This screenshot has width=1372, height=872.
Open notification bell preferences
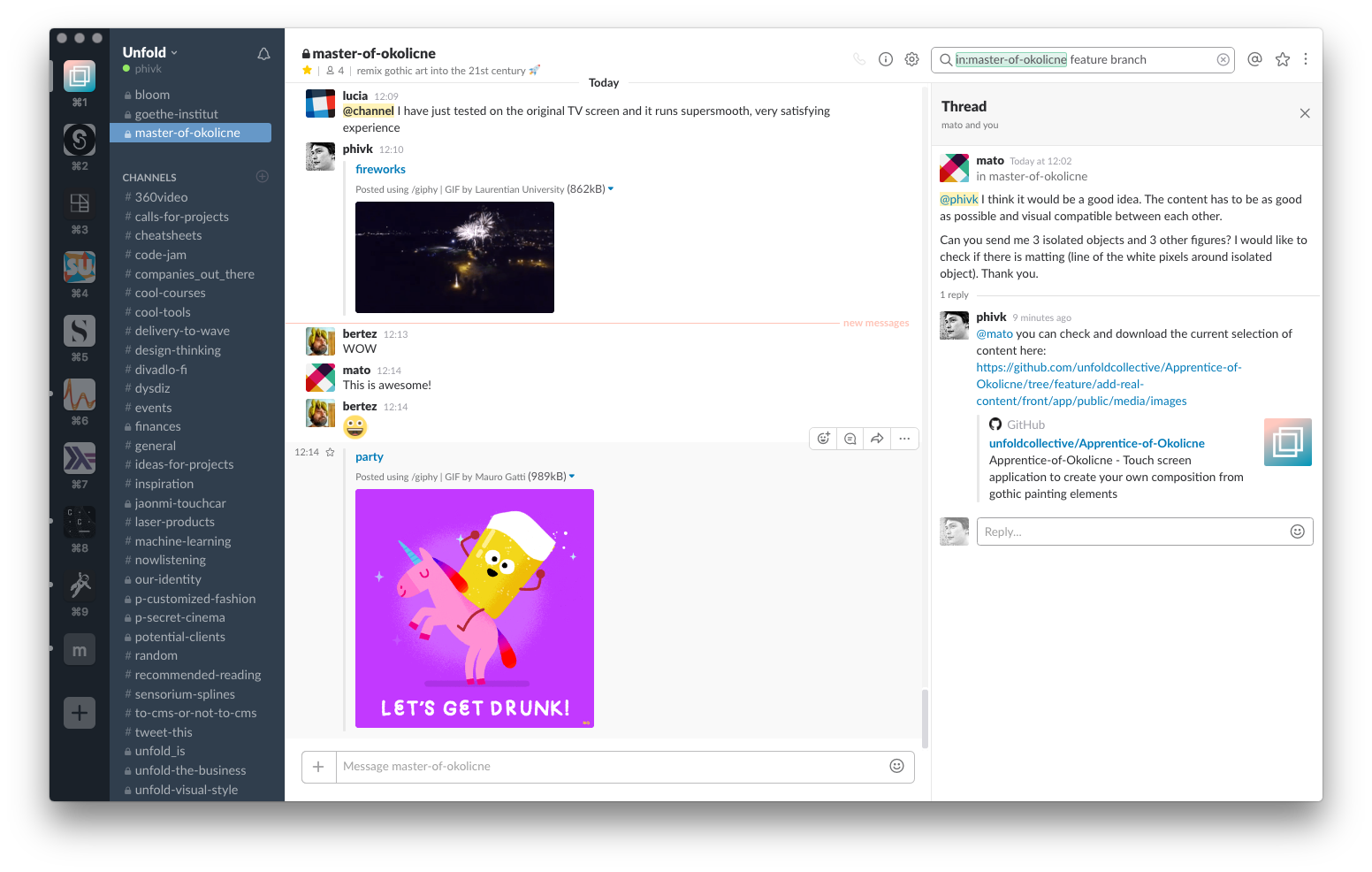(263, 54)
